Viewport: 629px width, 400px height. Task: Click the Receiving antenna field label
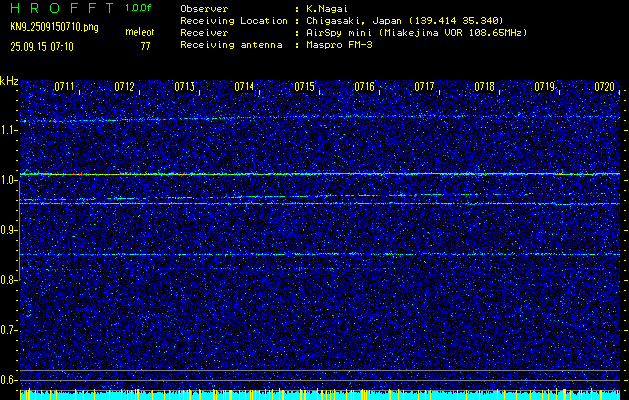click(x=231, y=45)
